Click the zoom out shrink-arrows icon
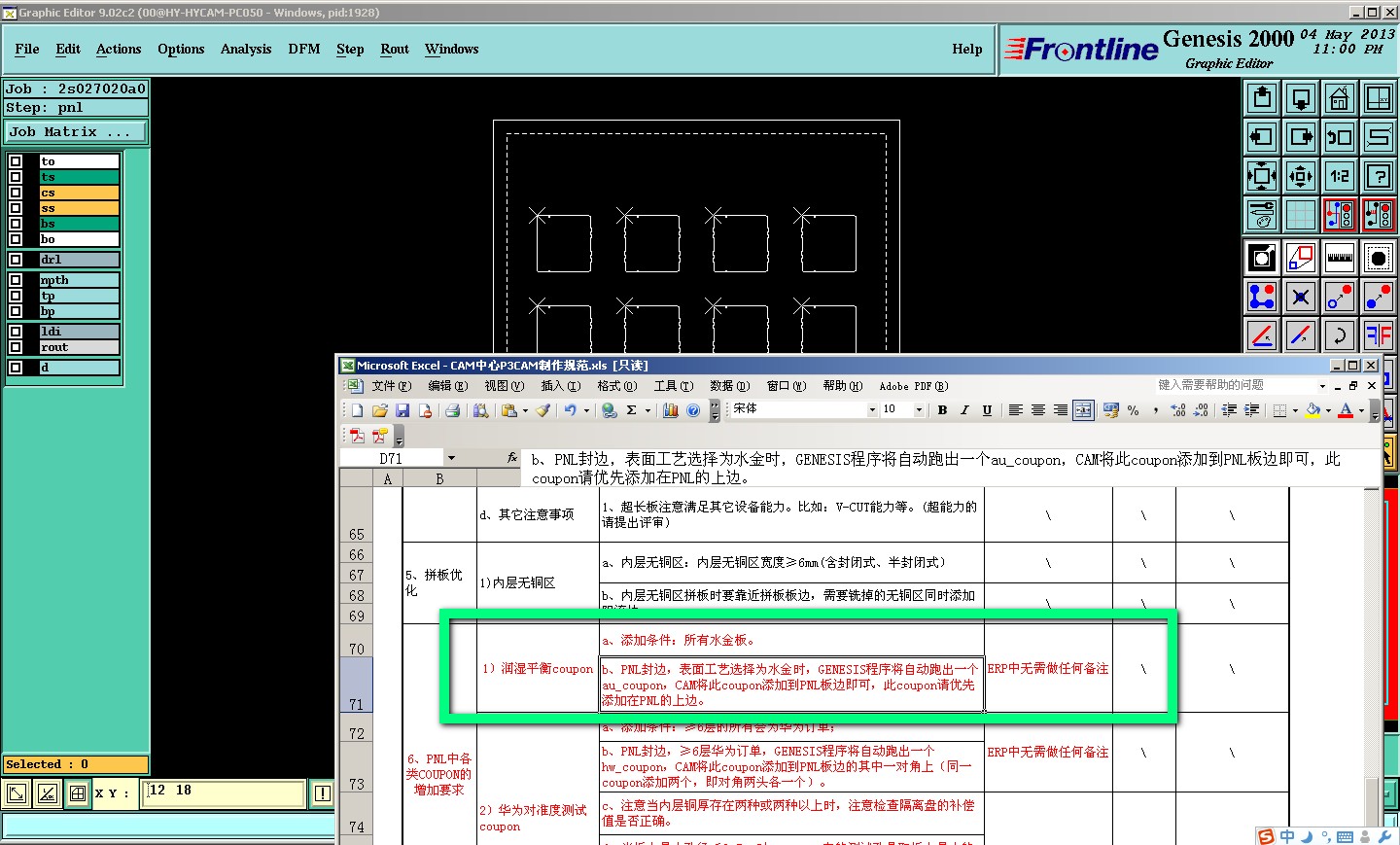 1301,176
